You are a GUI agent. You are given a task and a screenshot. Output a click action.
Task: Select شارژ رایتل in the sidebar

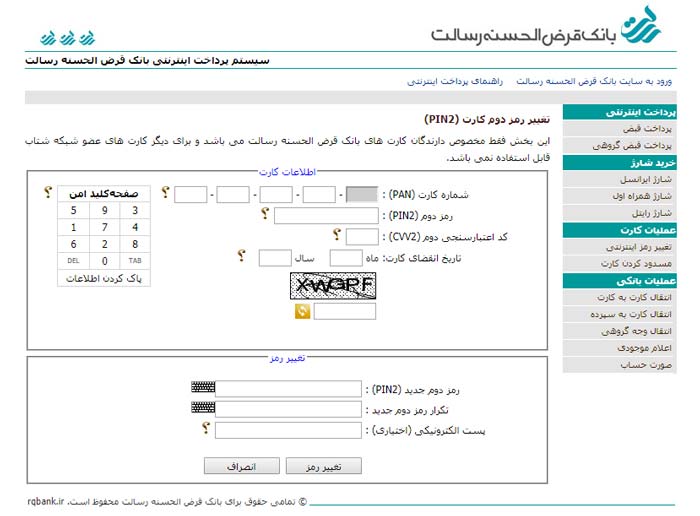click(620, 213)
